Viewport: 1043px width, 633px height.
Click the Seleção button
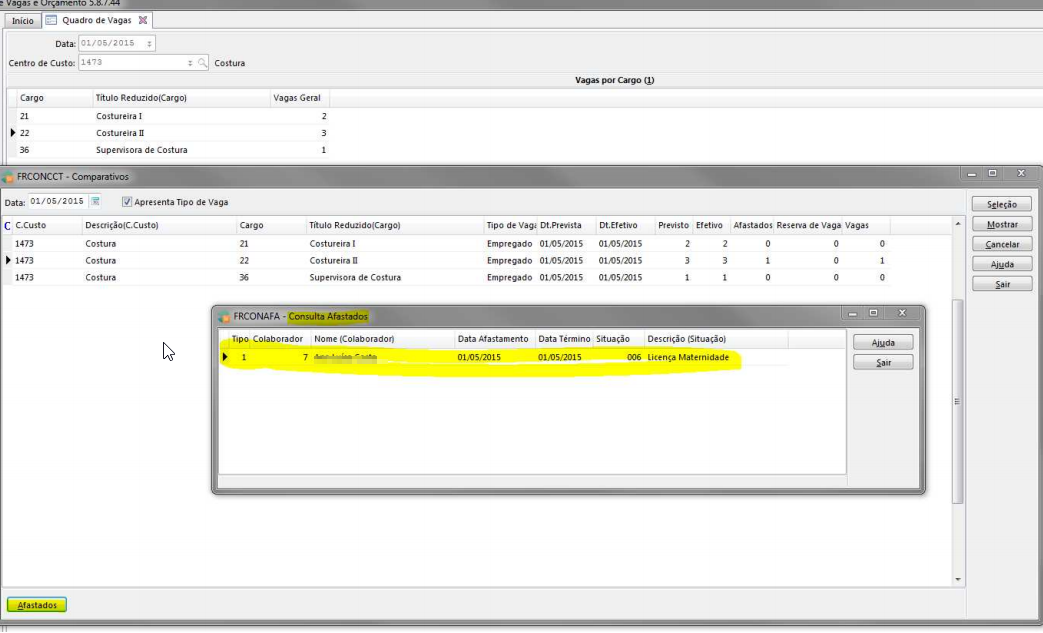pos(1001,204)
